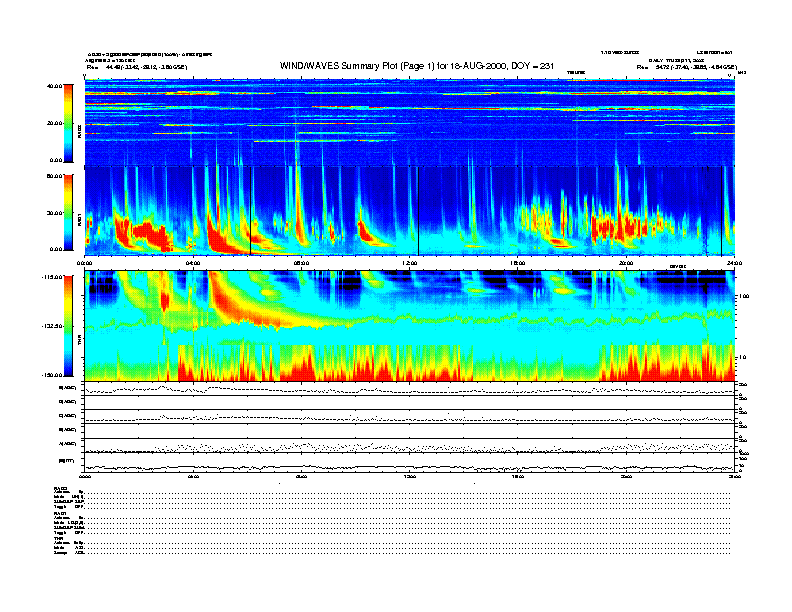Click the 12:00 tick label on bottom time axis

410,476
